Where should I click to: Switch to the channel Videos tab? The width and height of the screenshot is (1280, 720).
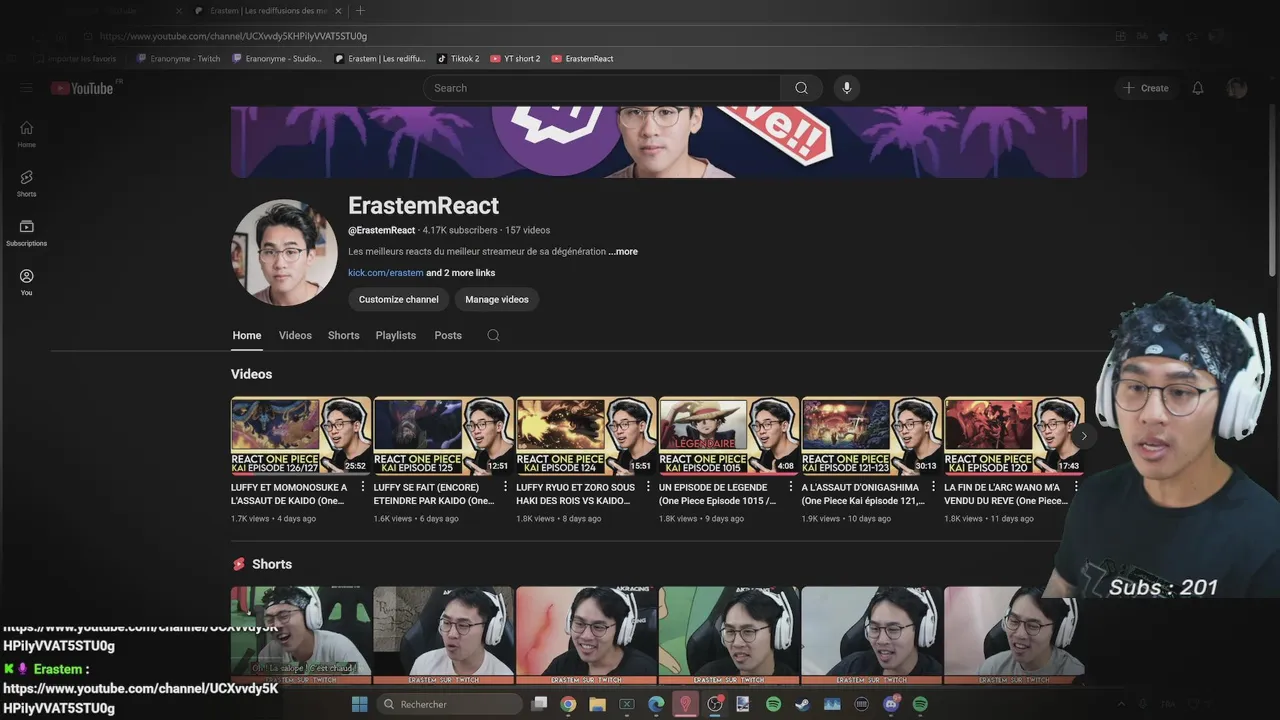(295, 335)
